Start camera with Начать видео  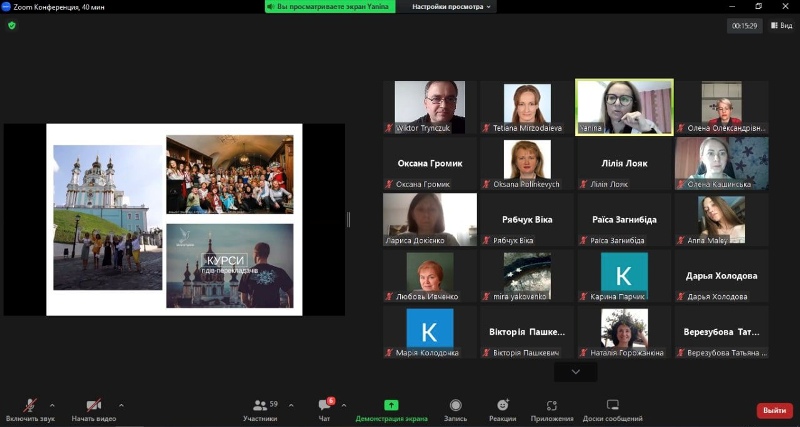coord(93,410)
